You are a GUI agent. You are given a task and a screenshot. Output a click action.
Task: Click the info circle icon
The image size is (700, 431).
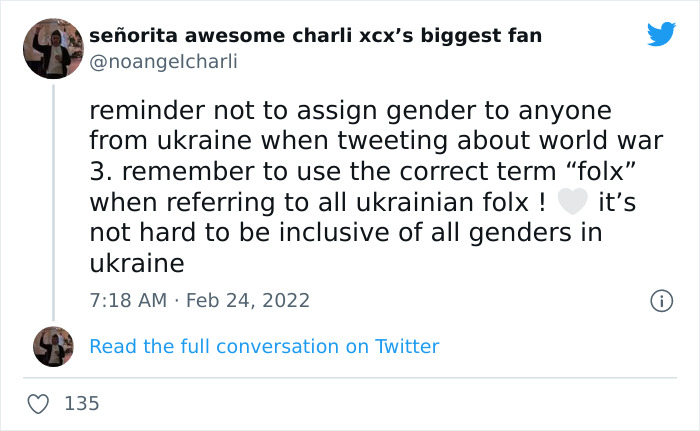click(x=660, y=300)
